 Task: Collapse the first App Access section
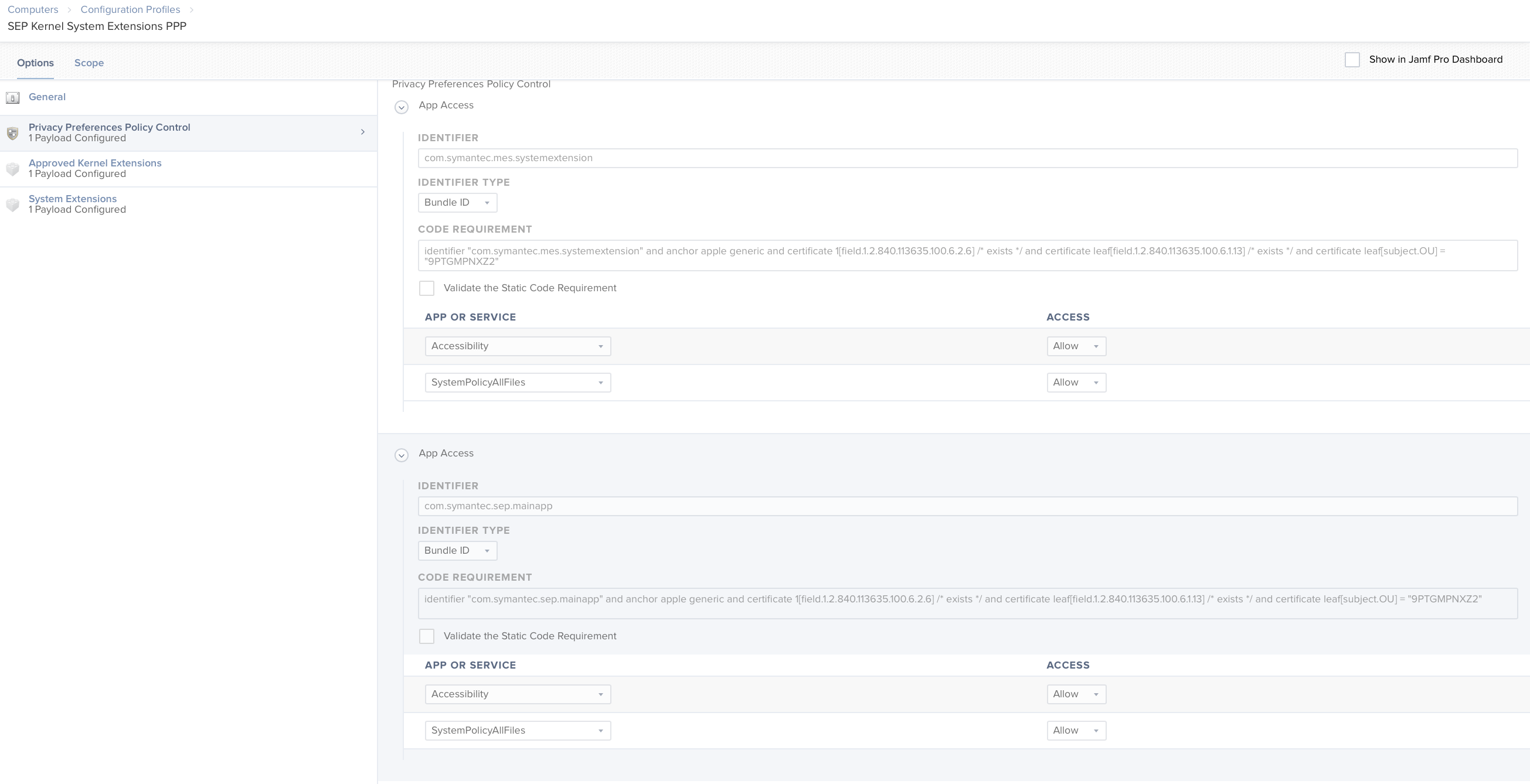point(402,107)
